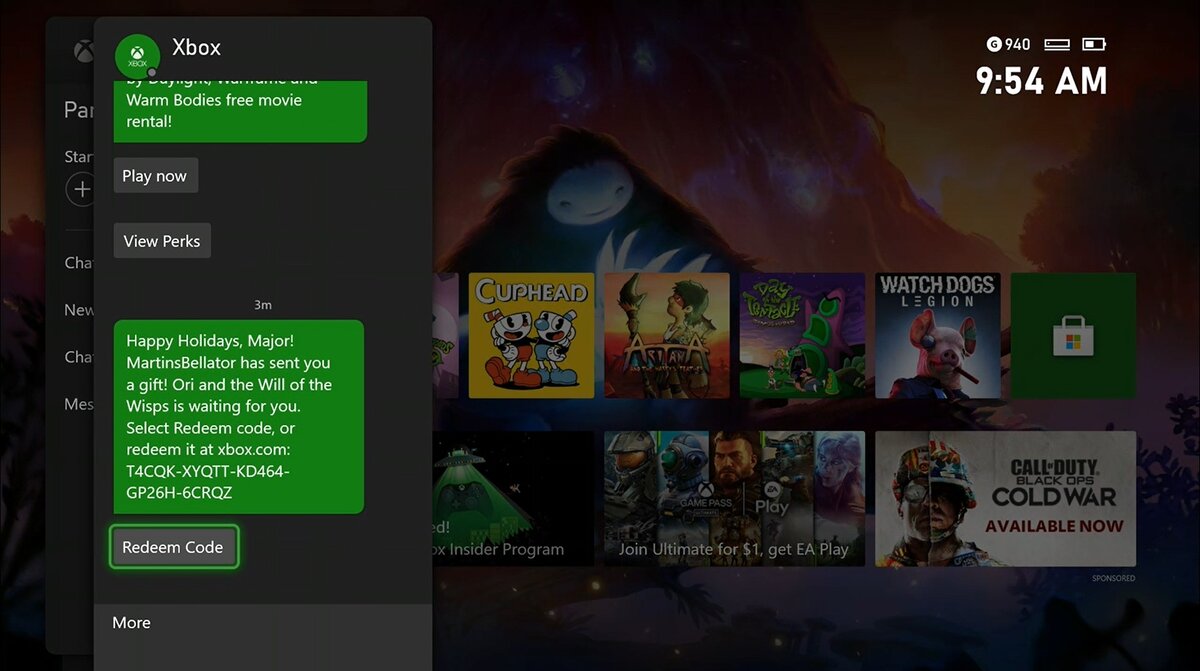The image size is (1200, 671).
Task: Open the Cuphead game tile
Action: click(531, 335)
